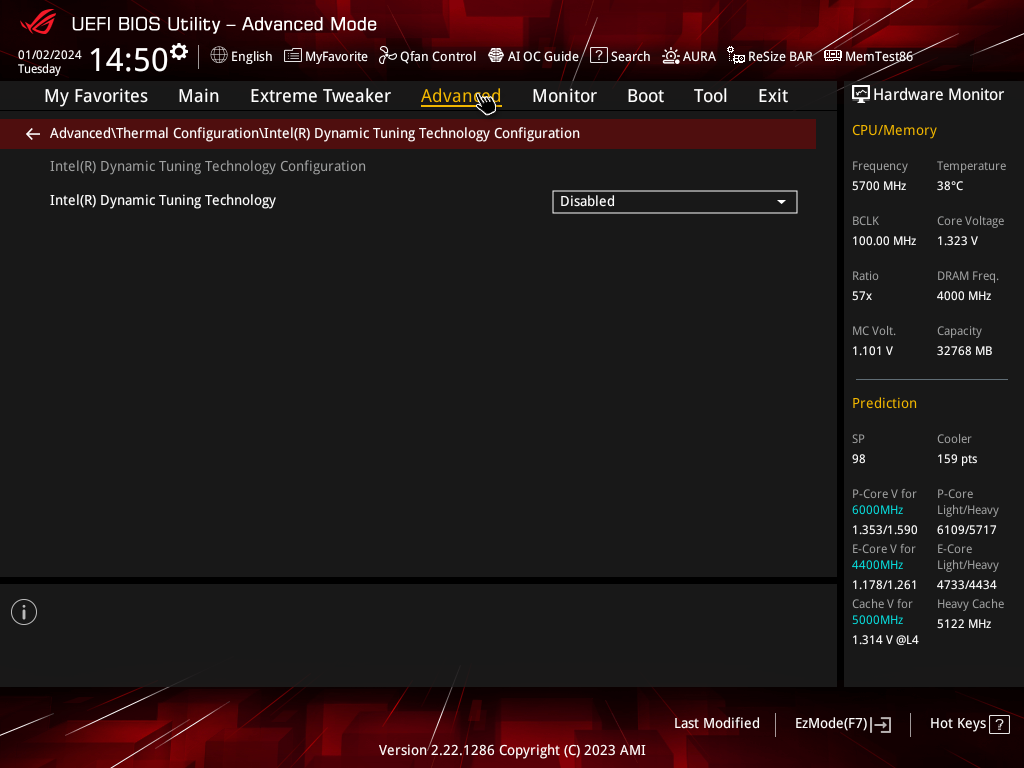Viewport: 1024px width, 768px height.
Task: Open the Monitor tab
Action: 564,96
